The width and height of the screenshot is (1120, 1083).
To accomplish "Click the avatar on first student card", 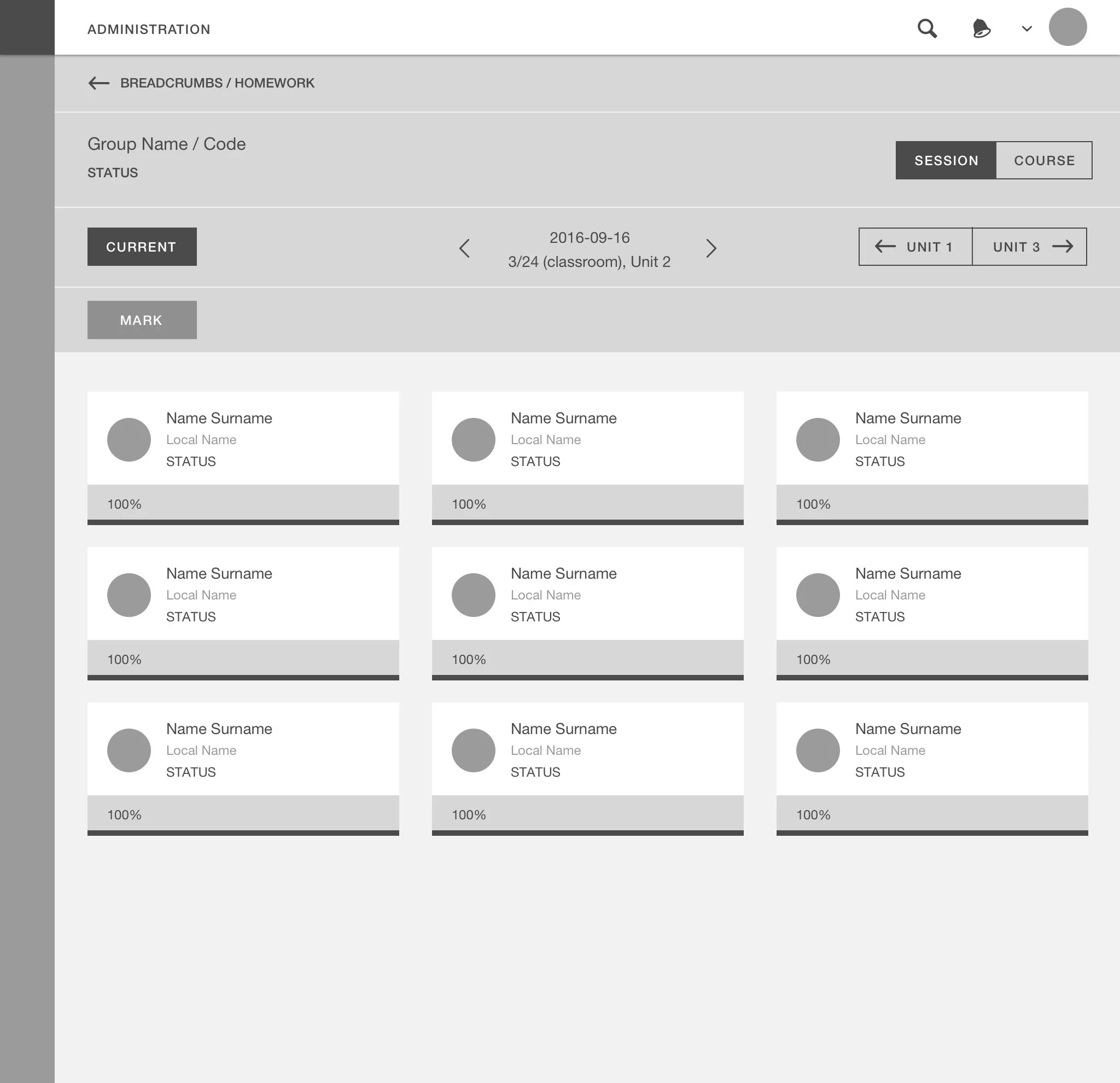I will click(x=129, y=439).
